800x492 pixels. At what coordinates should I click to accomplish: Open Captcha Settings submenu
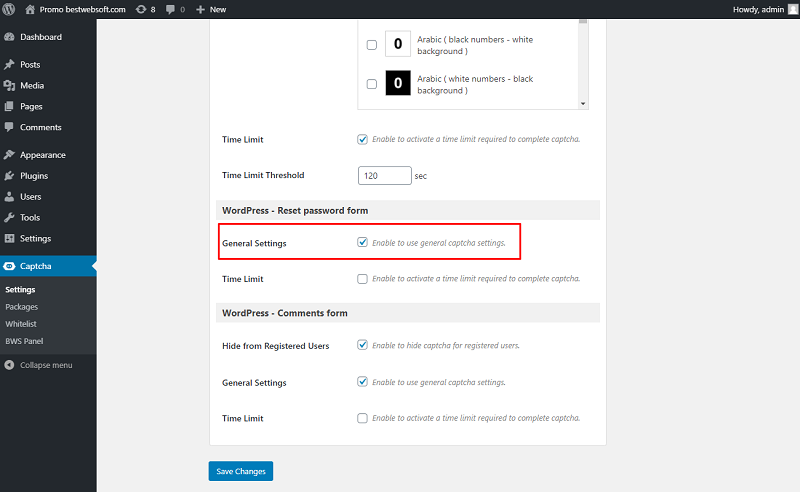tap(20, 289)
